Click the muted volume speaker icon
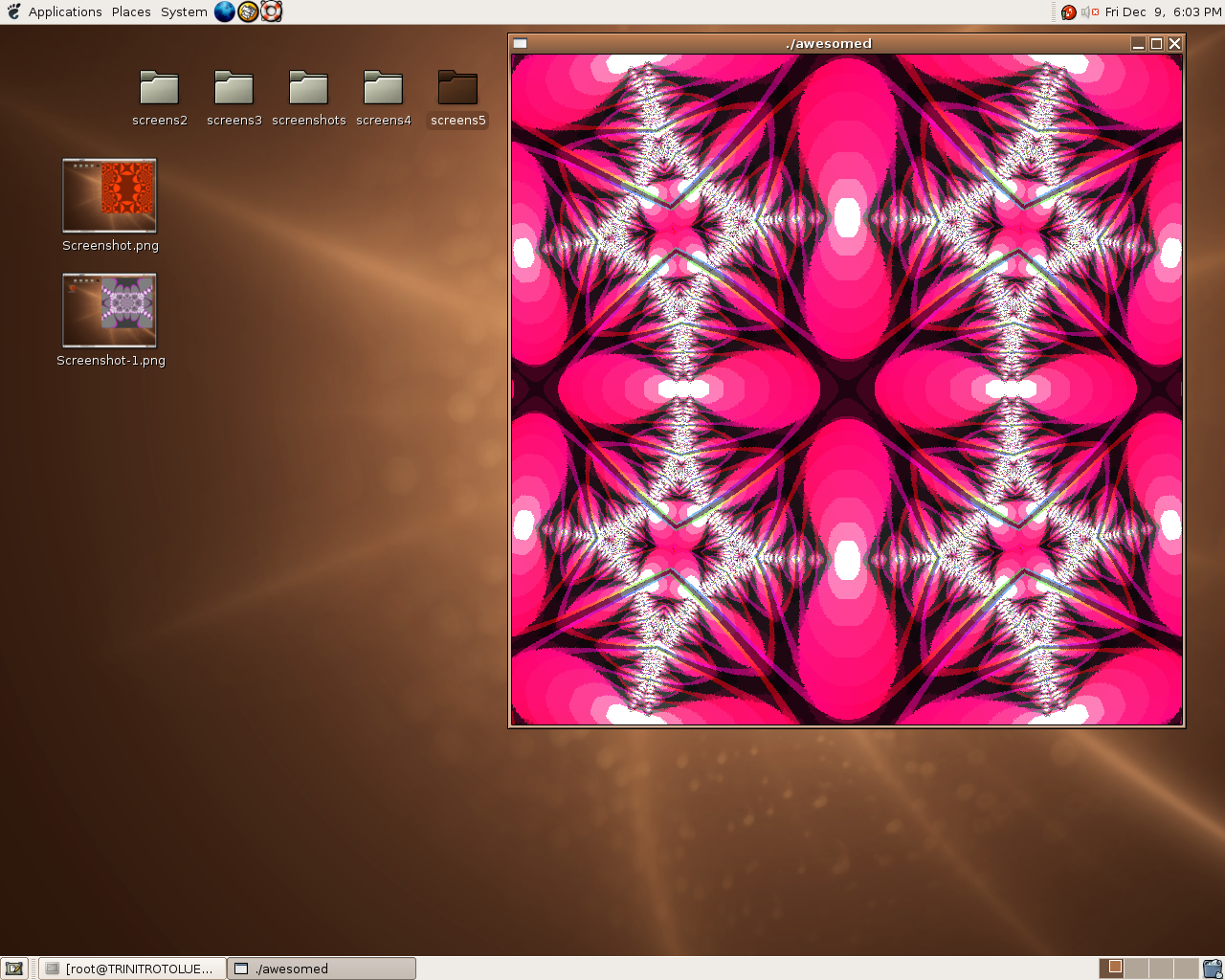The image size is (1225, 980). coord(1090,12)
